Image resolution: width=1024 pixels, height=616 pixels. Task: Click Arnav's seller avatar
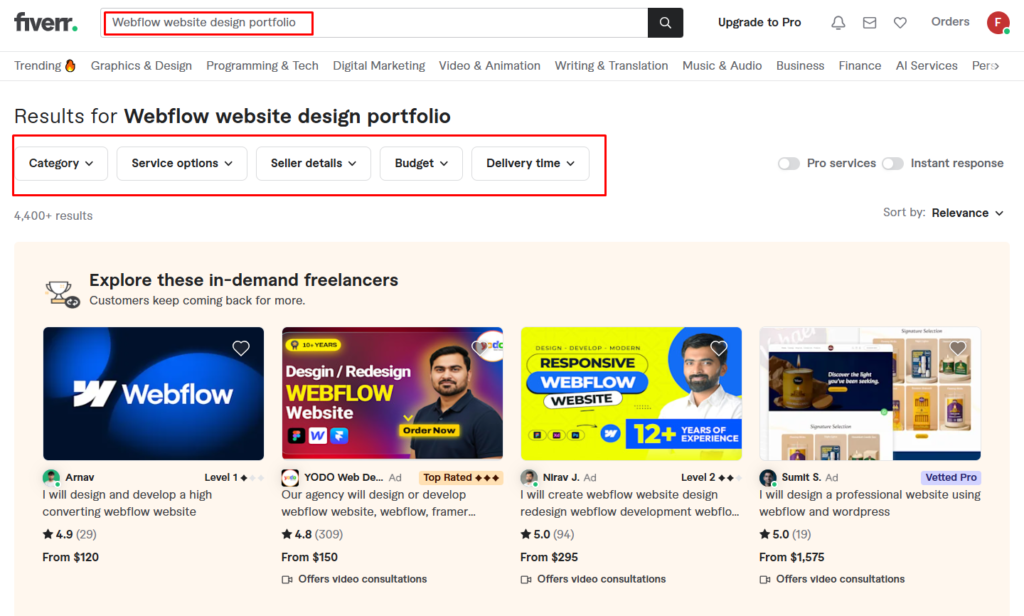coord(51,478)
